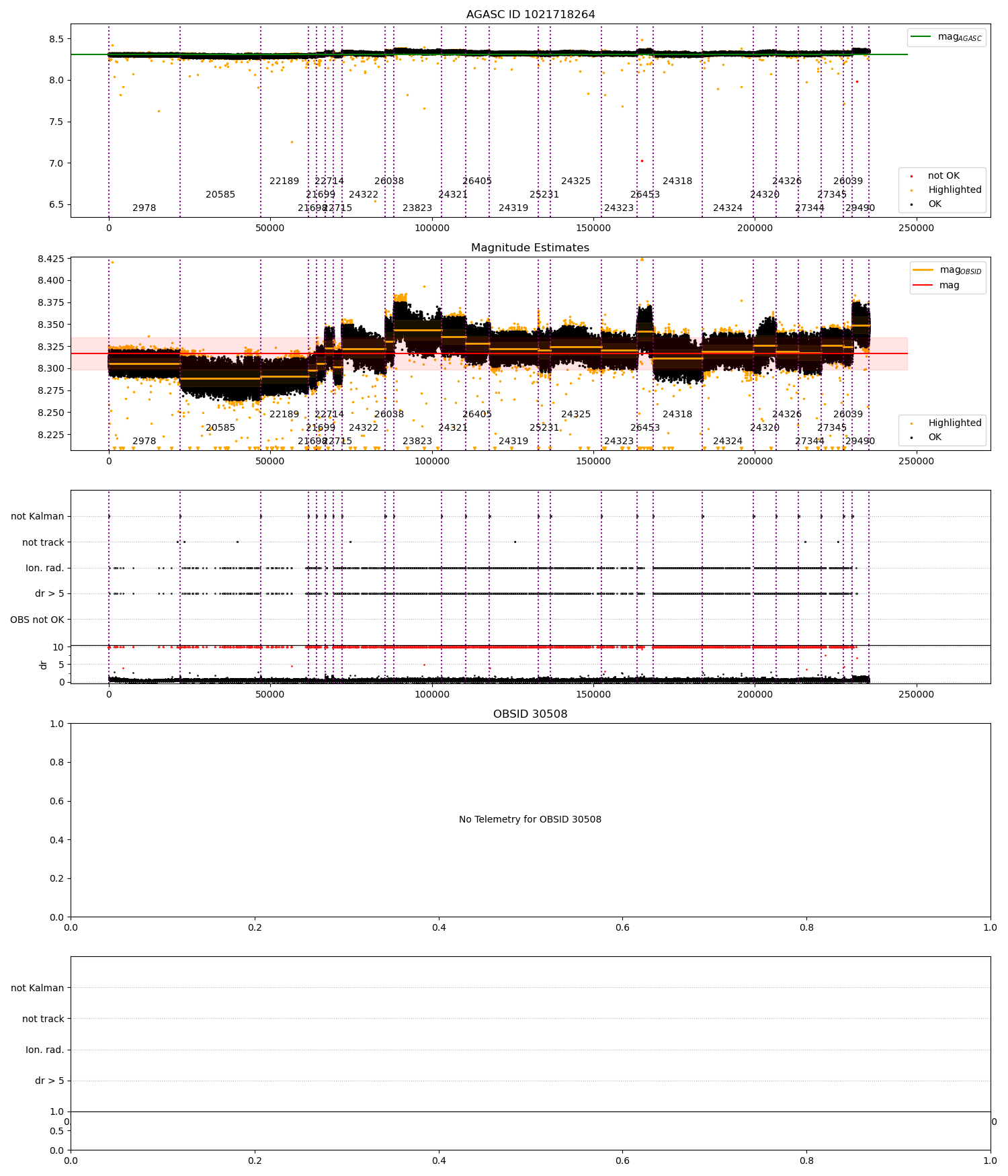The height and width of the screenshot is (1176, 1008).
Task: Click the y-axis tick '8.400'
Action: click(x=51, y=281)
